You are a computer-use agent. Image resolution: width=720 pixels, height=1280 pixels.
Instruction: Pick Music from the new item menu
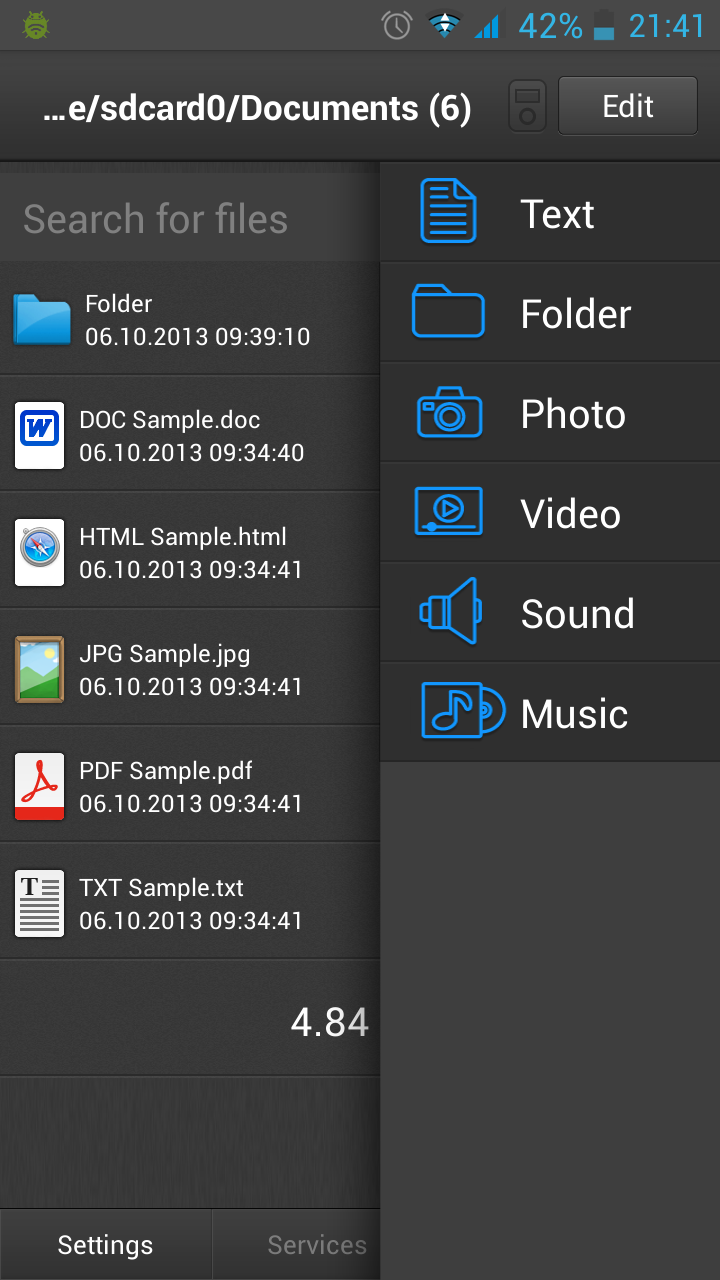pos(550,712)
